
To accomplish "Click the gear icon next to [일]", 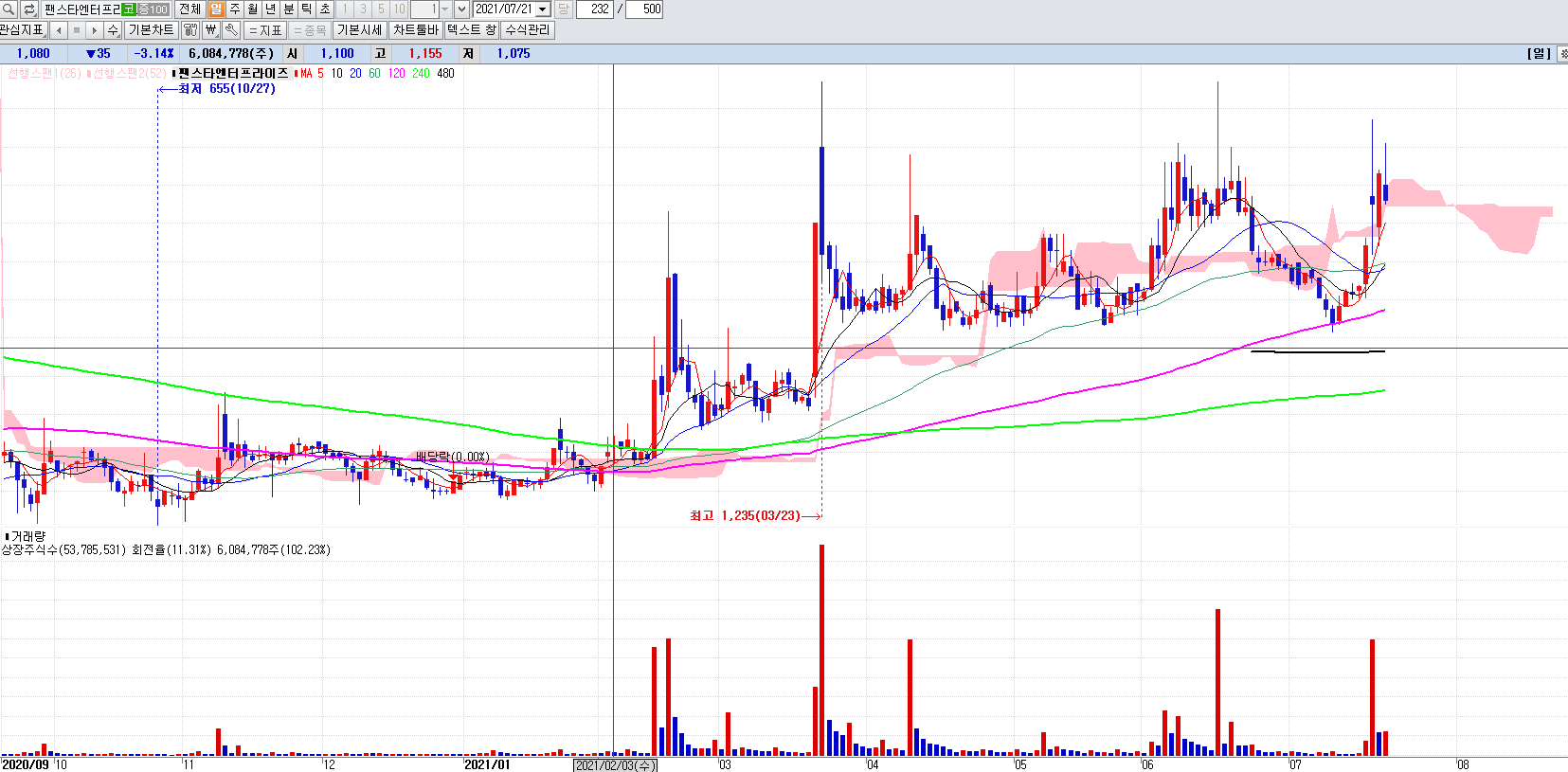I will pyautogui.click(x=1561, y=54).
